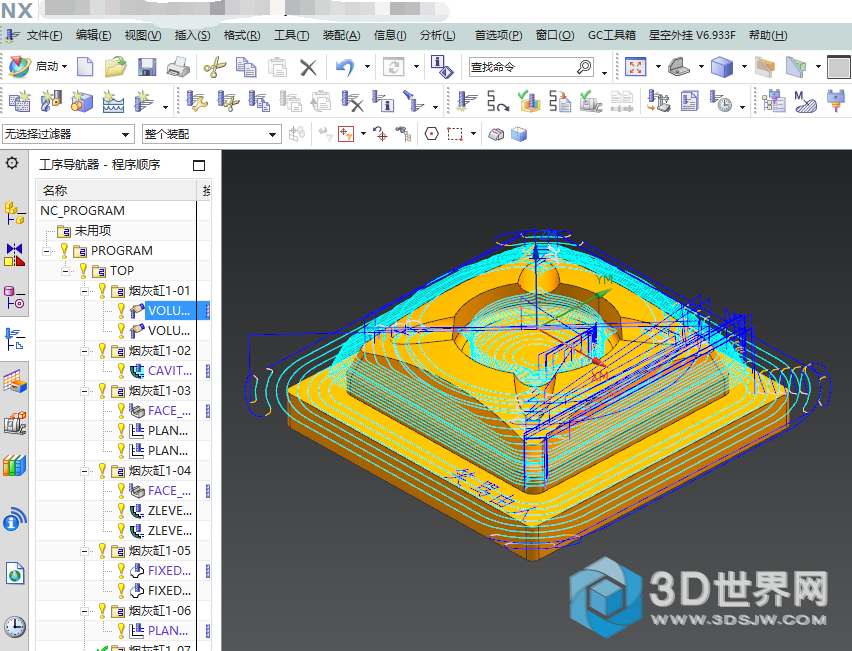Click the rectangle selection tool
Viewport: 852px width, 651px height.
point(455,134)
